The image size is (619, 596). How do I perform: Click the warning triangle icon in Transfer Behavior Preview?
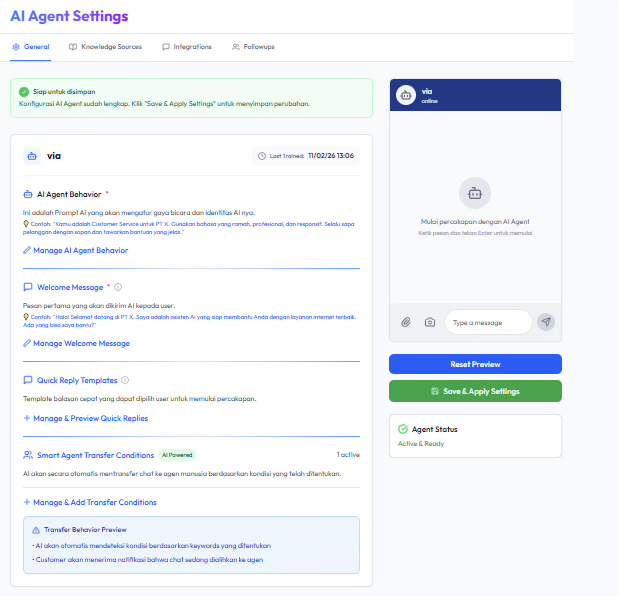(x=36, y=530)
